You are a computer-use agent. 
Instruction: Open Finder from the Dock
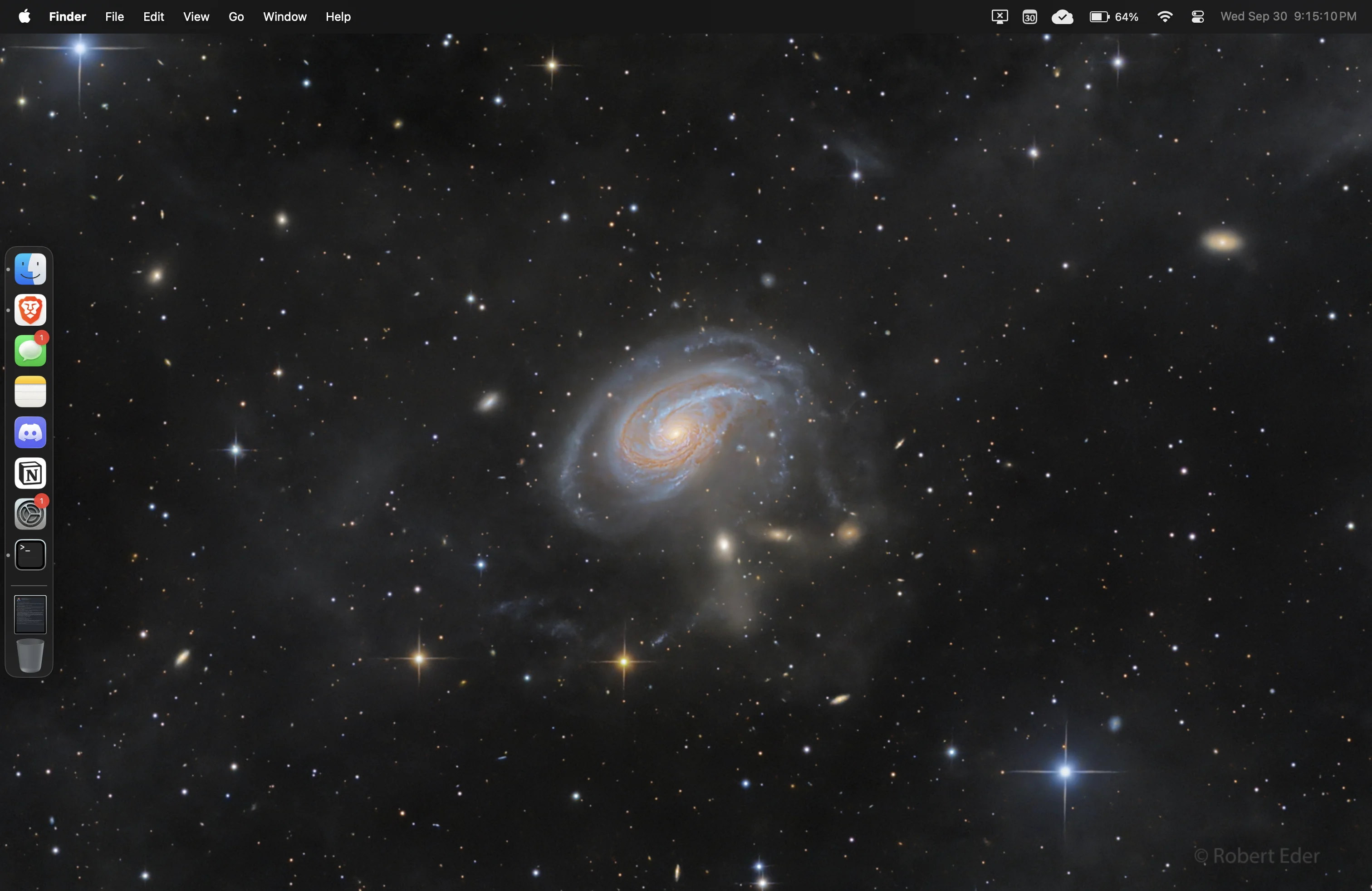(x=30, y=269)
